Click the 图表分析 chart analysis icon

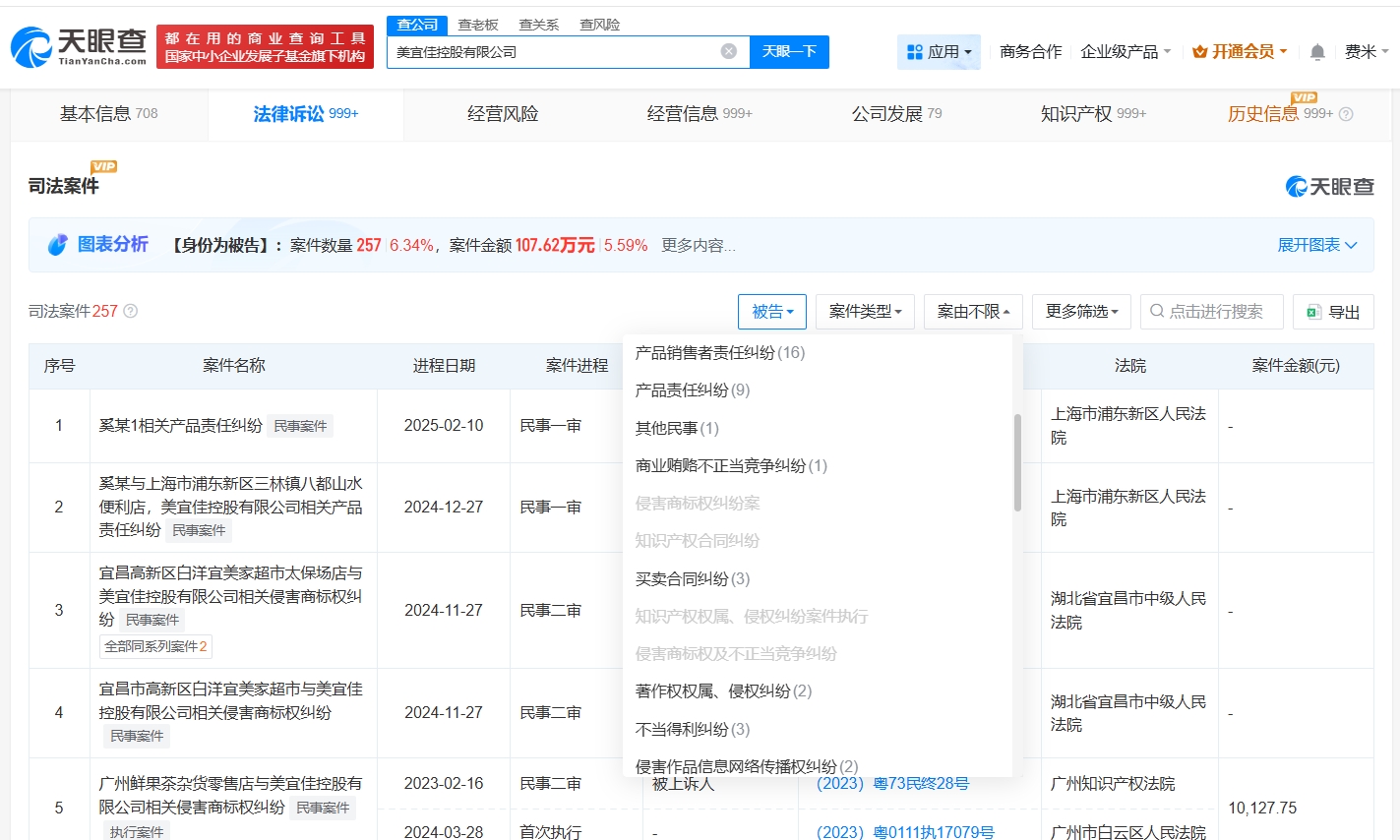coord(59,244)
